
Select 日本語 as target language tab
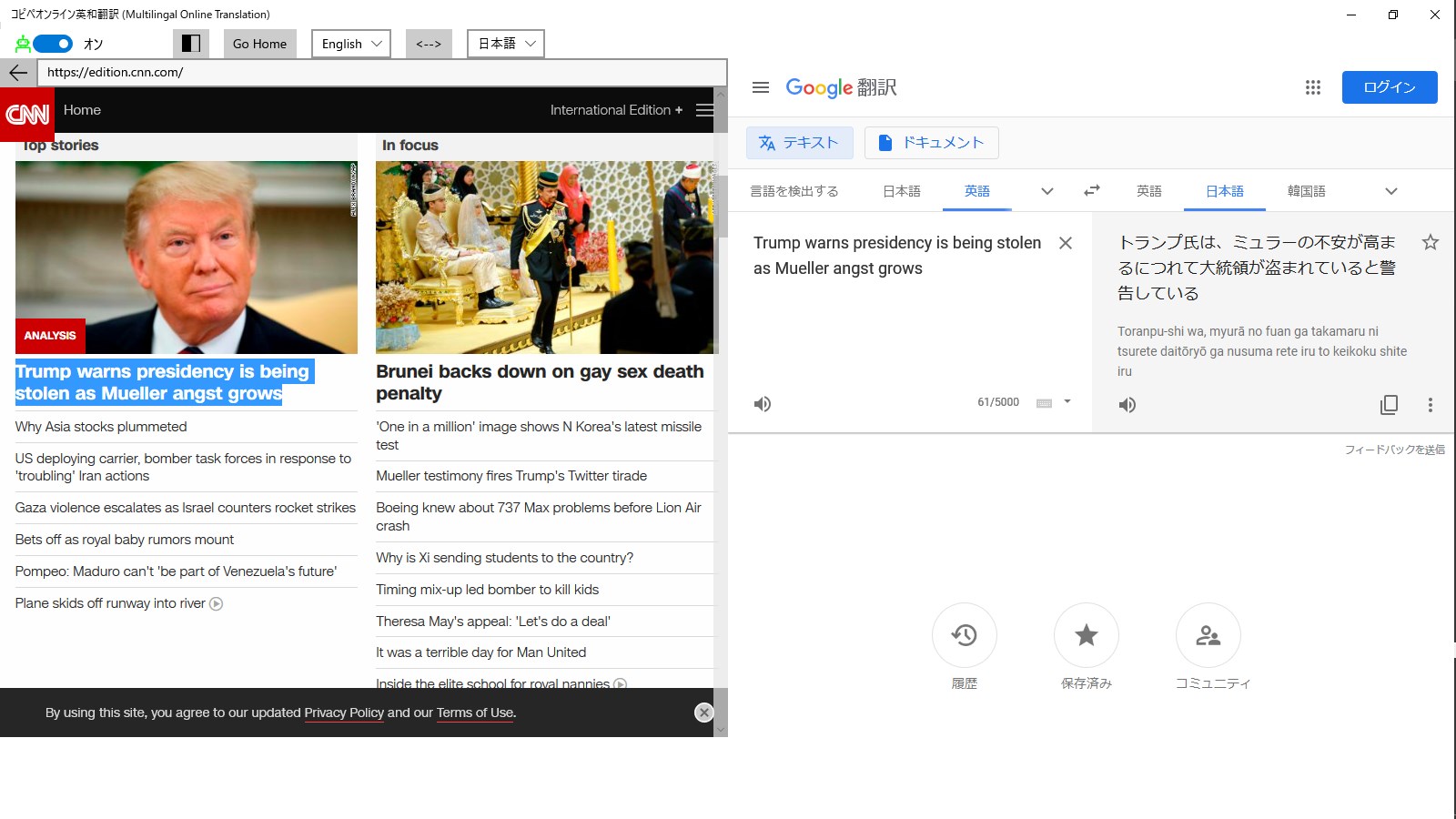pos(1225,191)
